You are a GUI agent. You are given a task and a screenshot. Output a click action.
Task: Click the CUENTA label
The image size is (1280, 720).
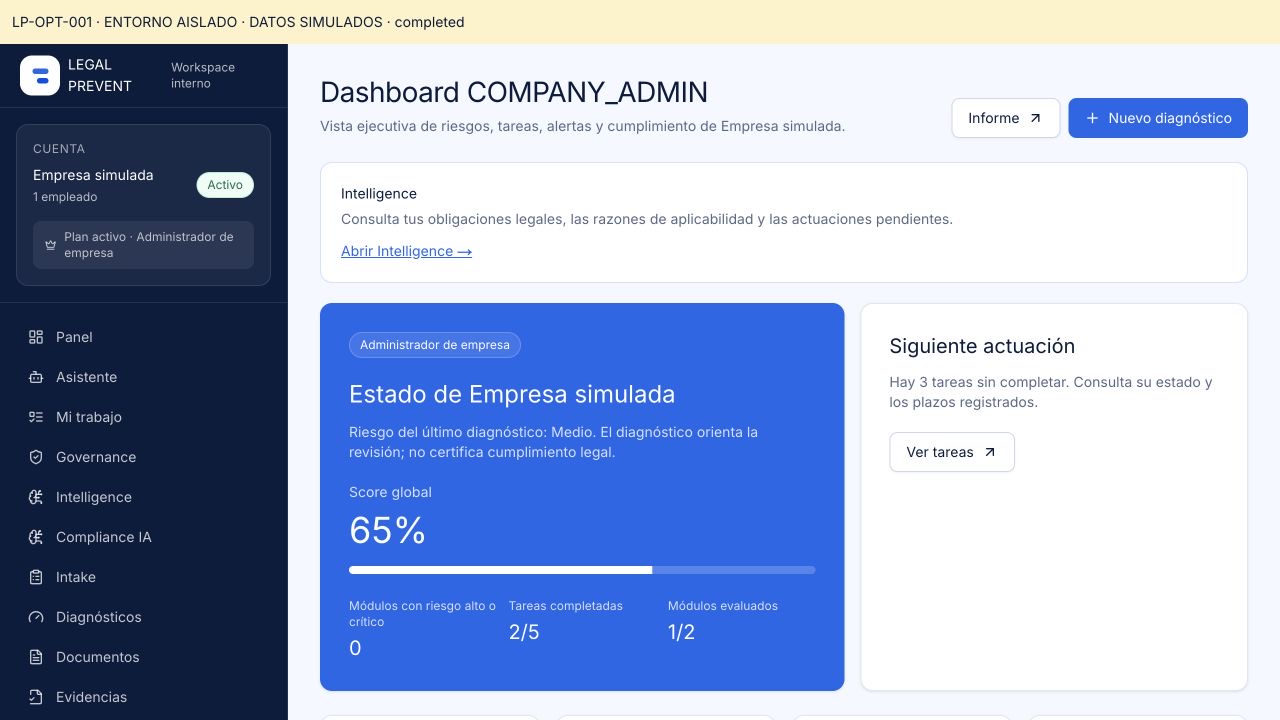click(59, 149)
